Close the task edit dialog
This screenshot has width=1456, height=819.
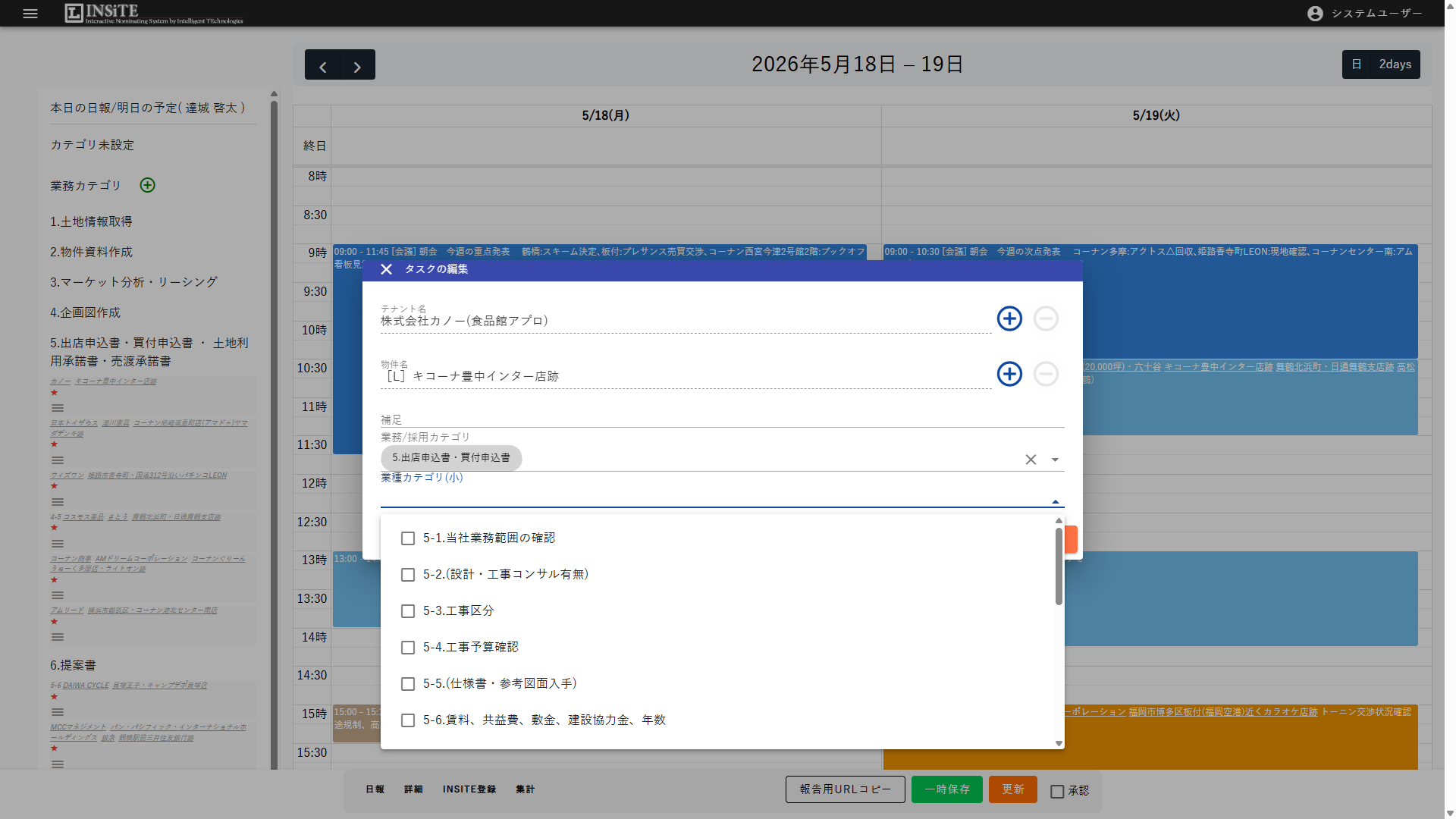tap(386, 269)
